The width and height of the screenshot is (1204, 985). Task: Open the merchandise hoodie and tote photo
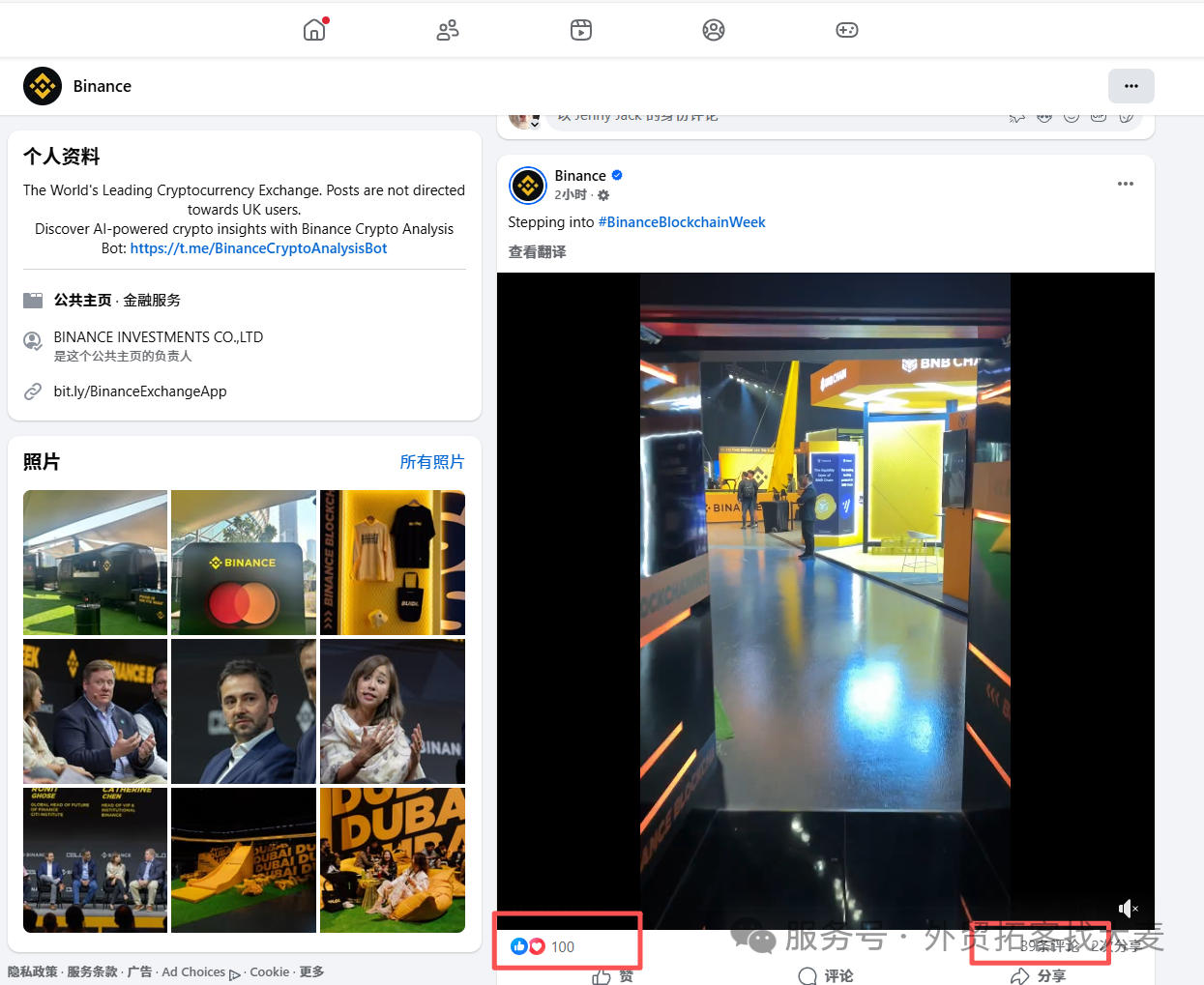click(x=393, y=563)
